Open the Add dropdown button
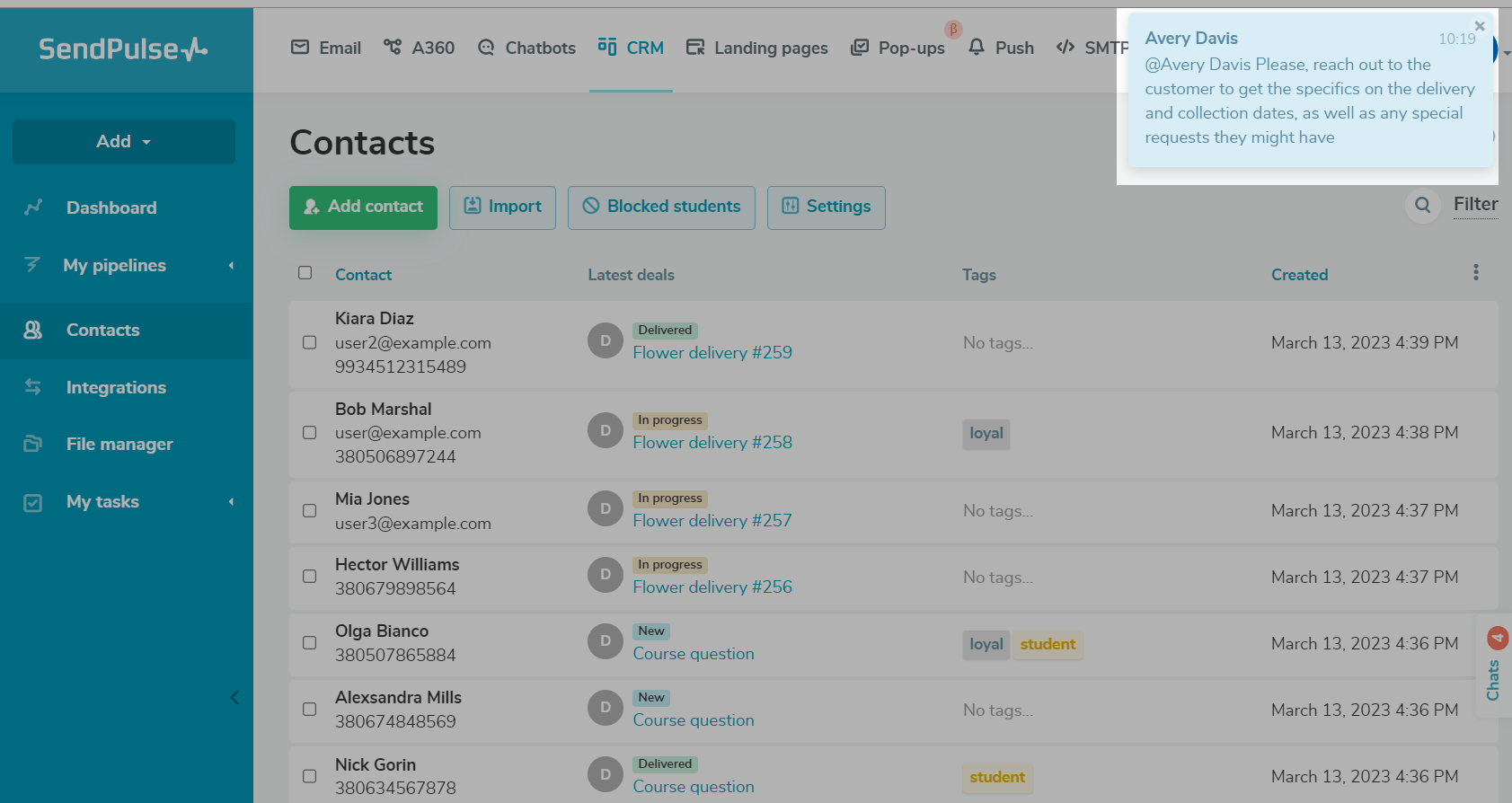Screen dimensions: 1512x803 click(124, 142)
